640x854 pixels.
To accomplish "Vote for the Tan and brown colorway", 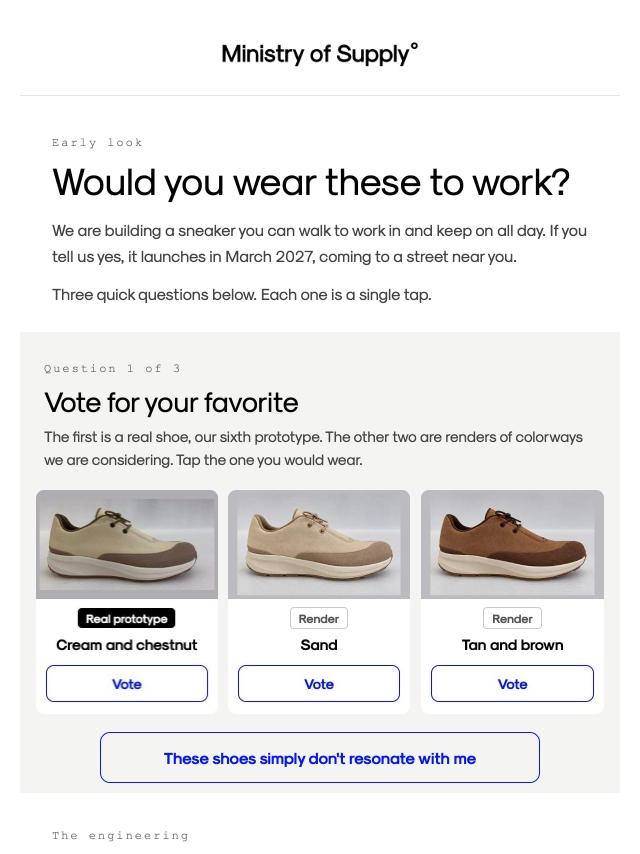I will (x=512, y=684).
